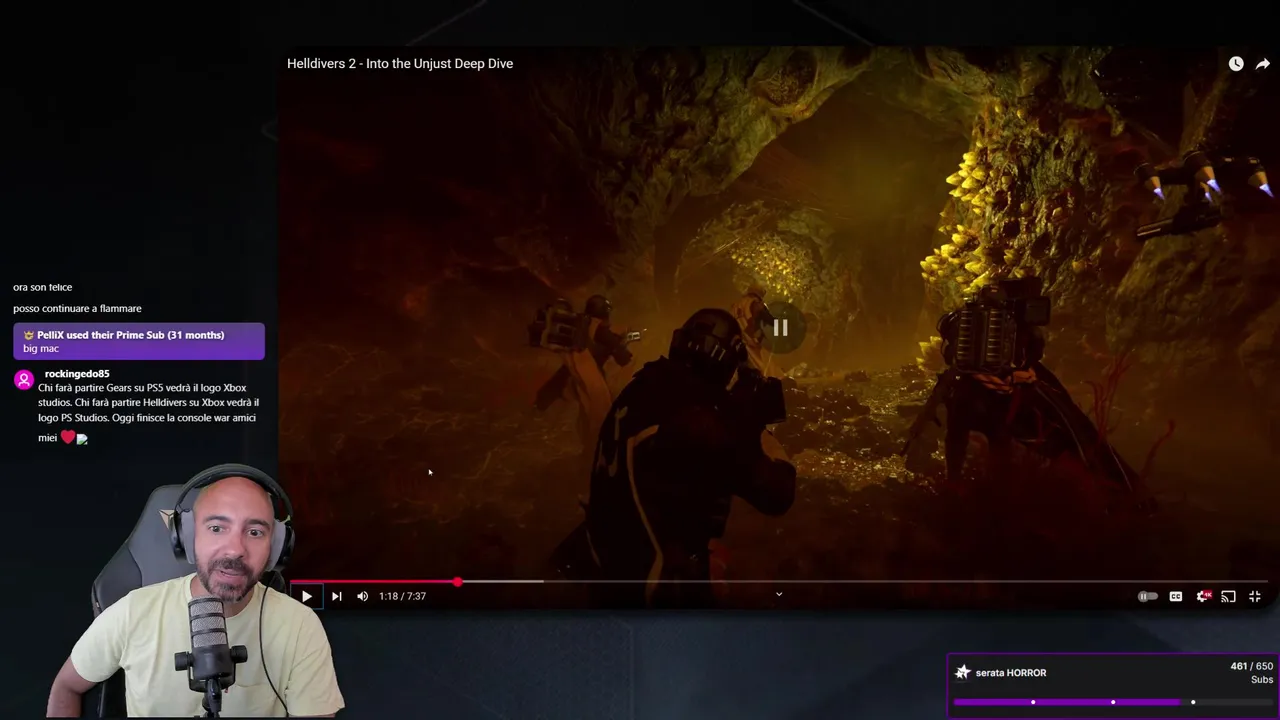Screen dimensions: 1280x720
Task: Click the play button in the video player
Action: click(x=307, y=596)
